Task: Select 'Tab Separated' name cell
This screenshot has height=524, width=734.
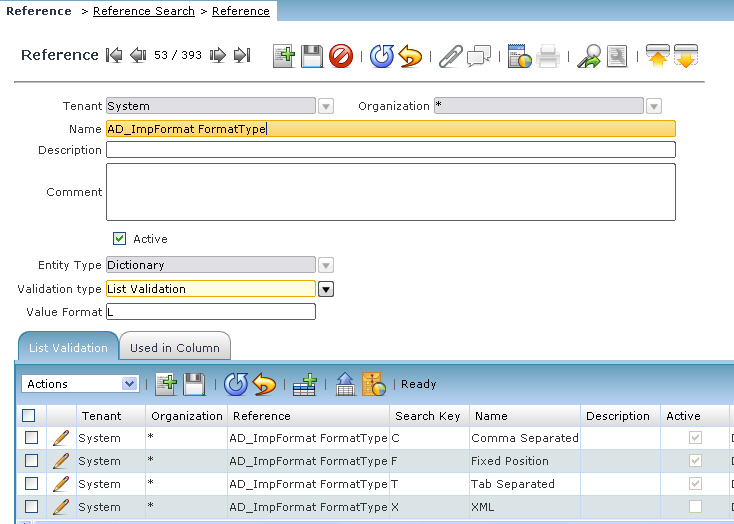Action: [525, 484]
